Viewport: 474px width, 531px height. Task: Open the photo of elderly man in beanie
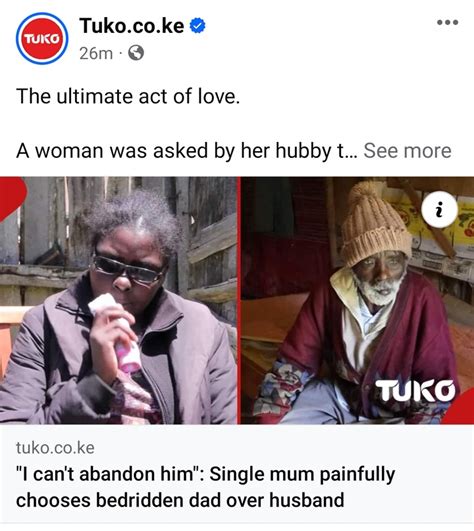pos(357,300)
